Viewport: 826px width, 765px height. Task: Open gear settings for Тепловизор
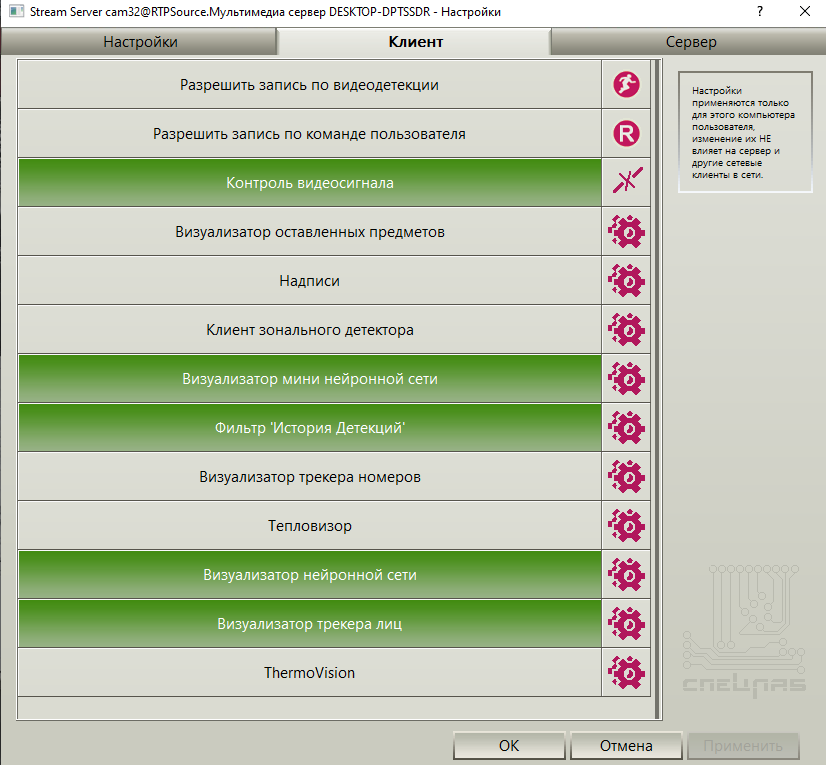pos(626,525)
